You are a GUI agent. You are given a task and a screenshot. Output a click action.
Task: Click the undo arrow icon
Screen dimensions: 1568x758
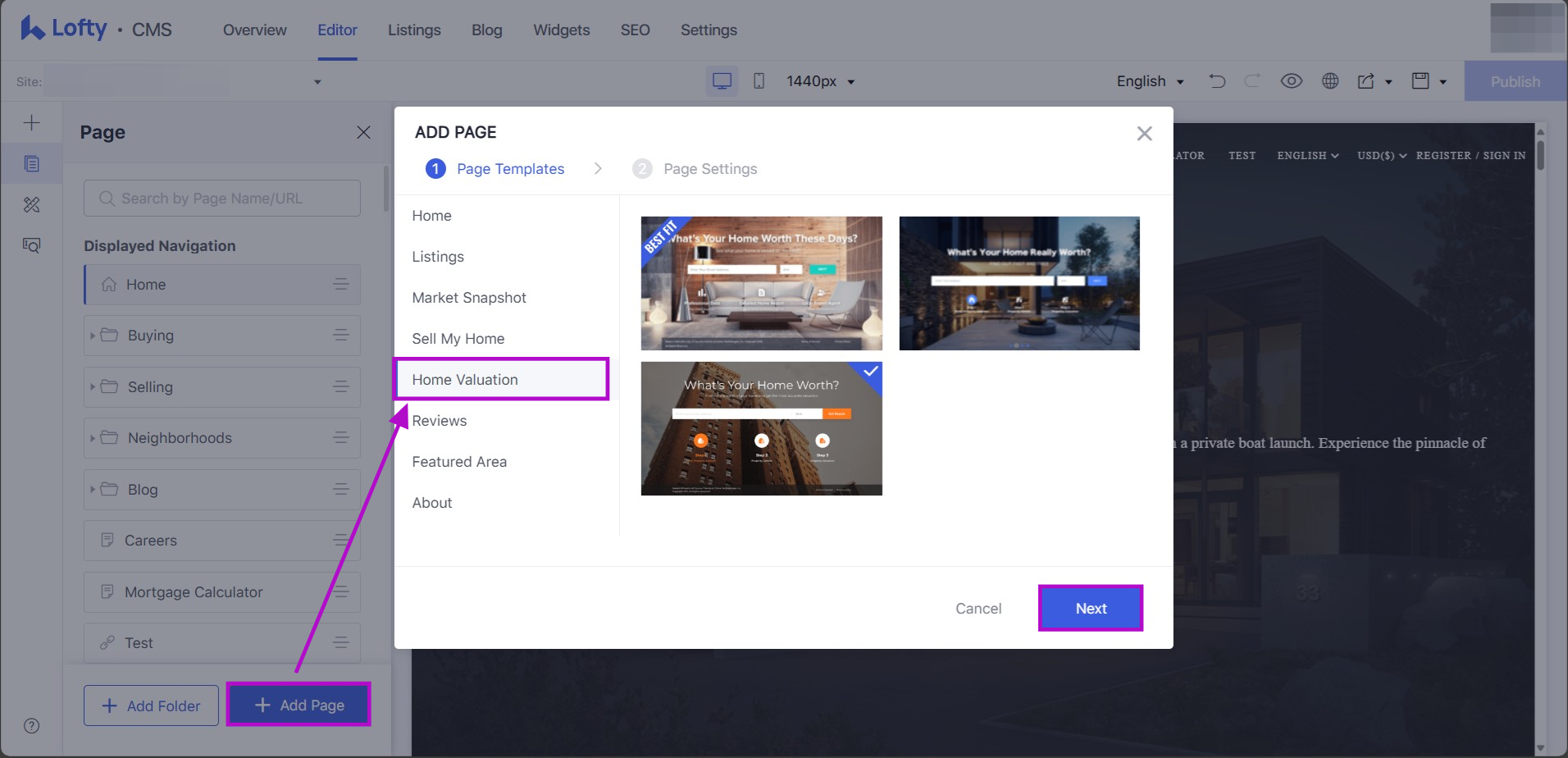1217,81
